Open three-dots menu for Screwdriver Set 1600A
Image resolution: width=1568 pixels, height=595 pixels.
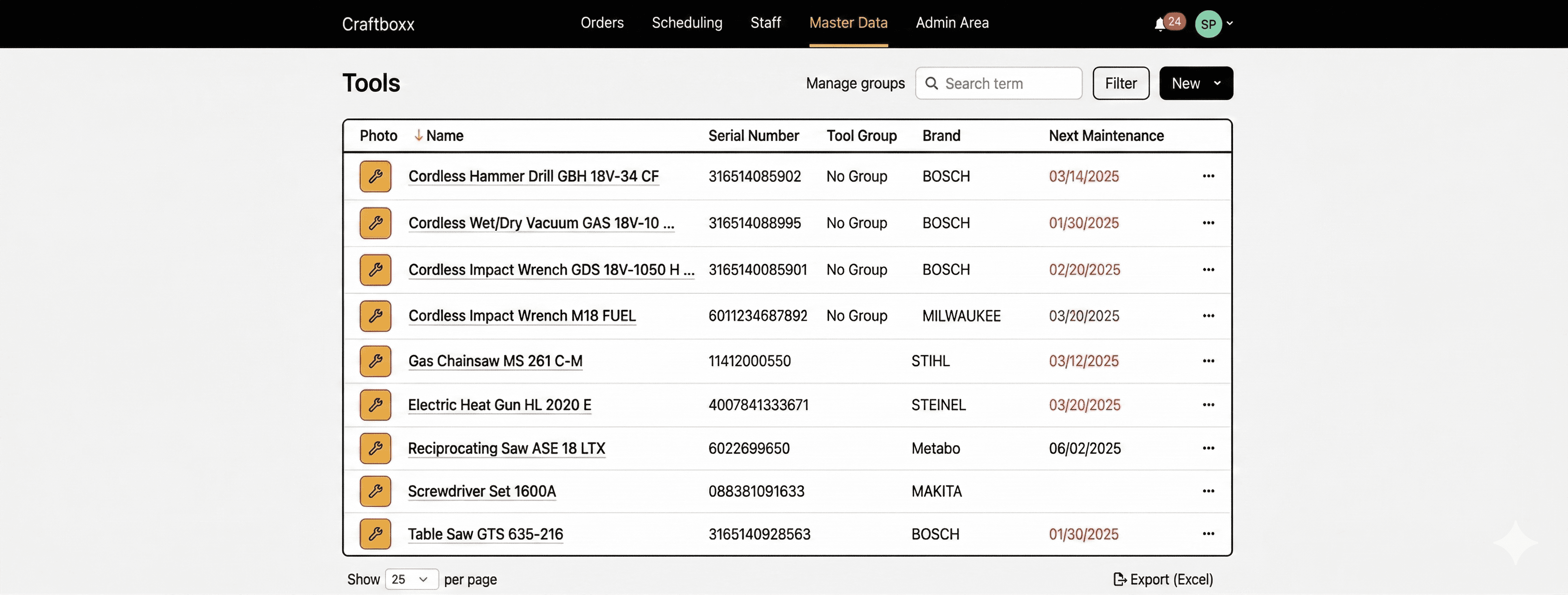coord(1208,491)
